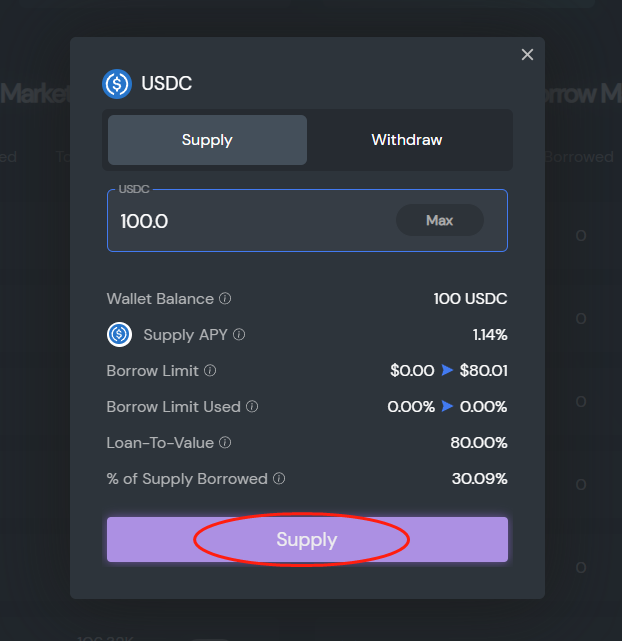Show info for Borrow Limit Used
622x641 pixels.
point(252,407)
